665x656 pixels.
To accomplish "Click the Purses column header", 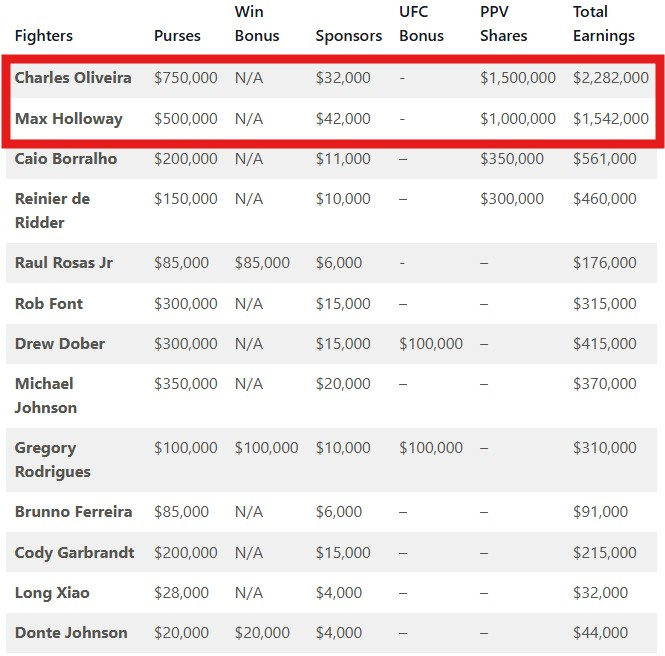I will tap(177, 36).
